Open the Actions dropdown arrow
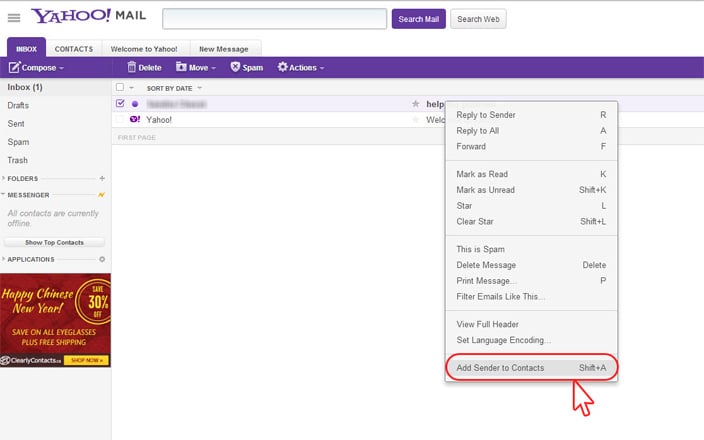 (x=322, y=68)
